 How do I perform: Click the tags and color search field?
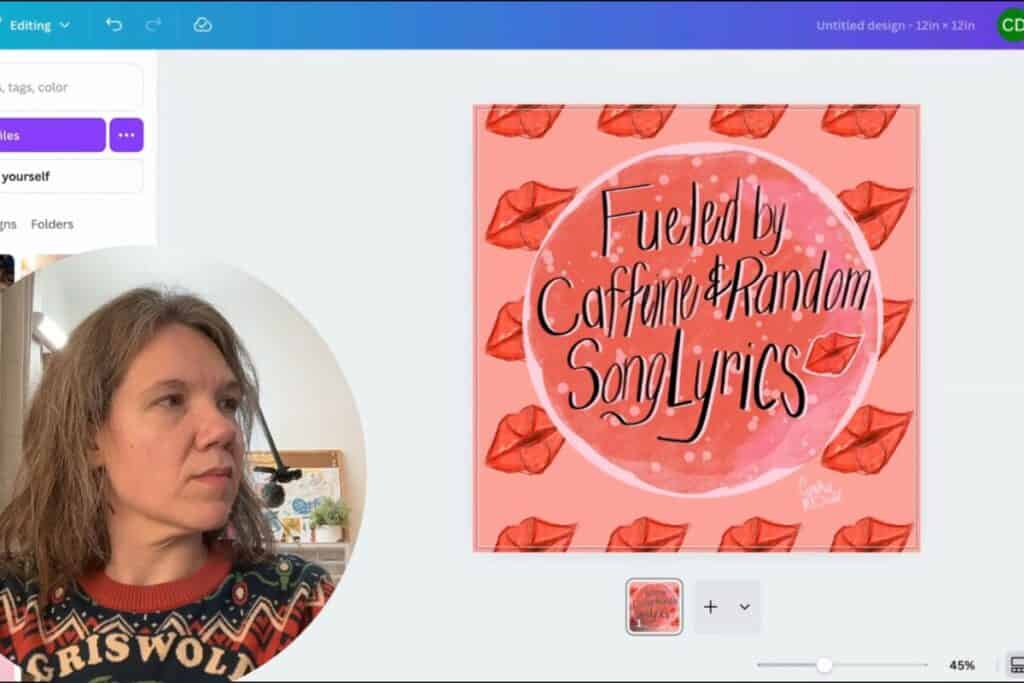tap(50, 87)
